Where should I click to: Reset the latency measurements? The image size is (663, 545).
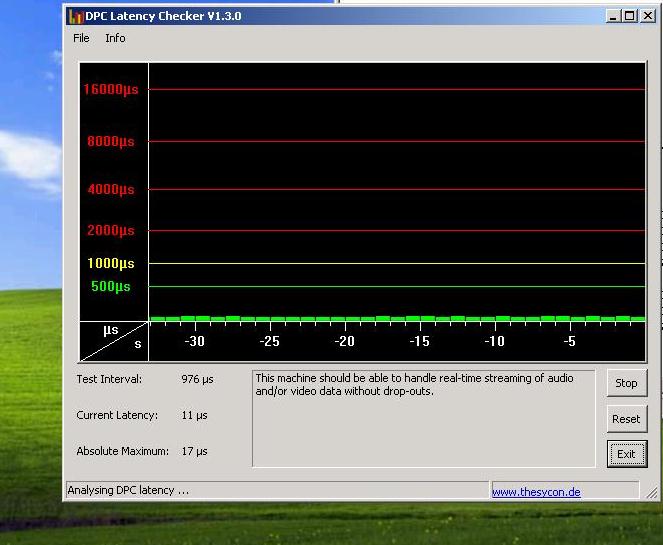coord(626,419)
